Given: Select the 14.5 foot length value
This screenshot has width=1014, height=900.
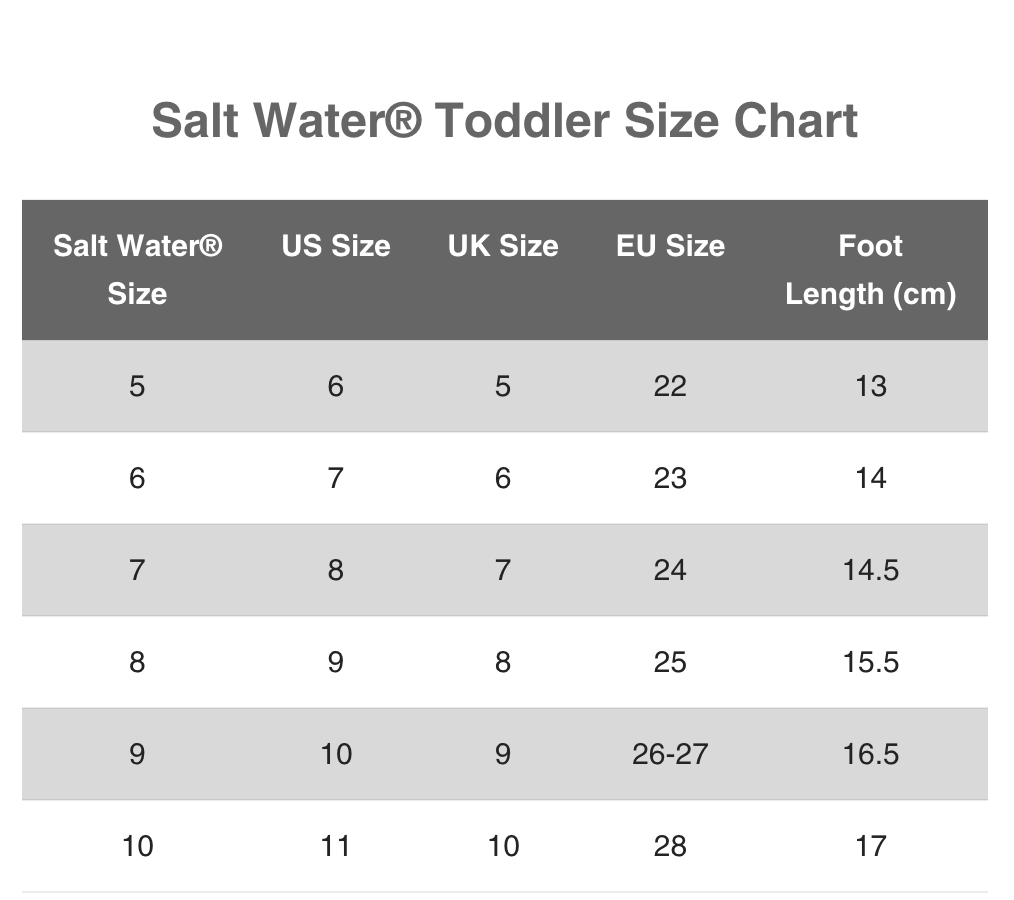Looking at the screenshot, I should click(870, 570).
